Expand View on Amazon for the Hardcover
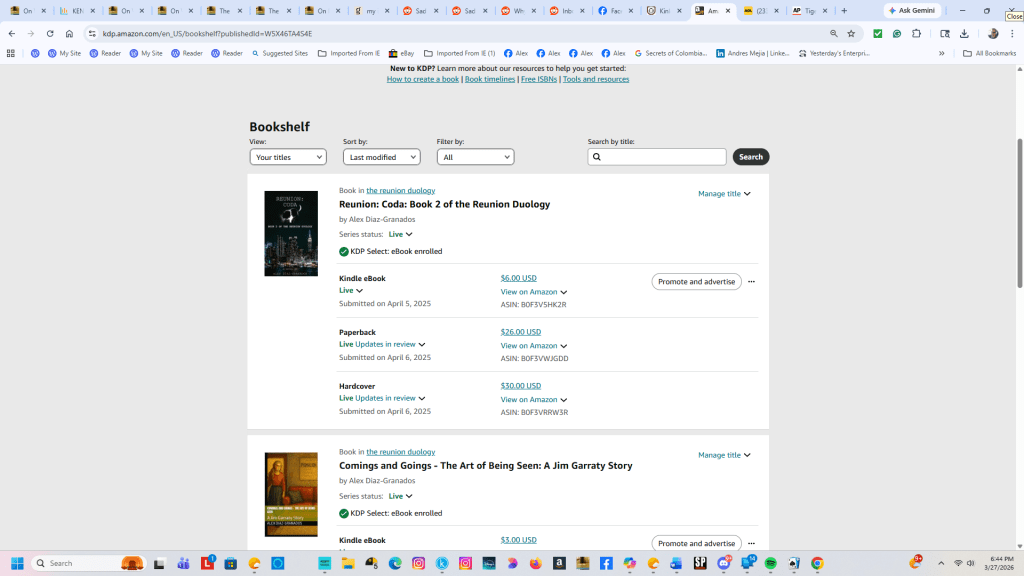This screenshot has width=1024, height=576. click(x=534, y=400)
